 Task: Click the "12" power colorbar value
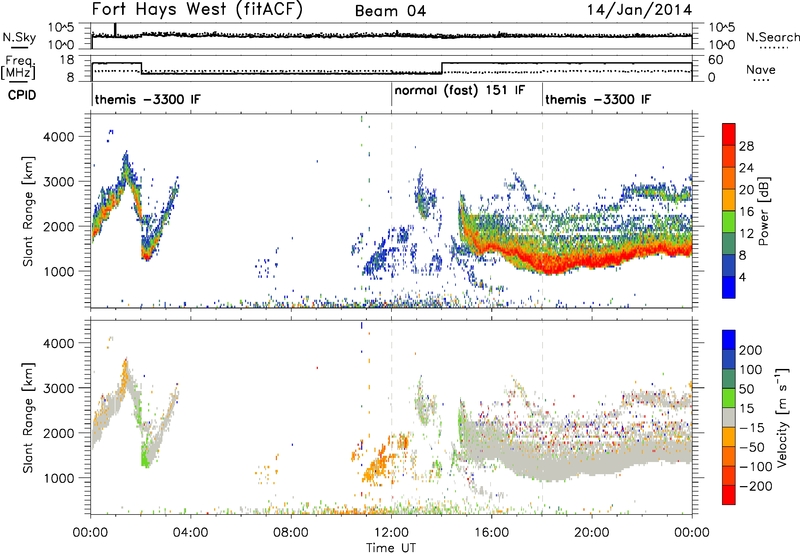pos(746,234)
